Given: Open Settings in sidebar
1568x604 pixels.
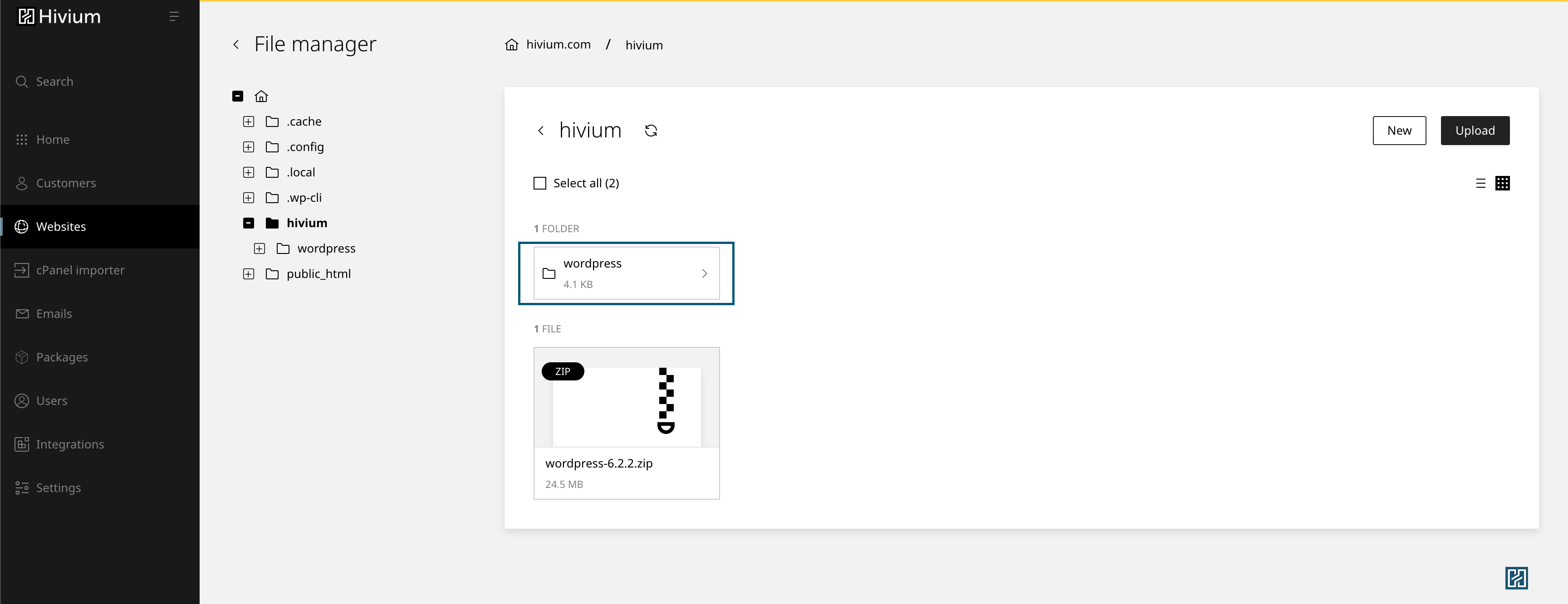Looking at the screenshot, I should point(100,487).
